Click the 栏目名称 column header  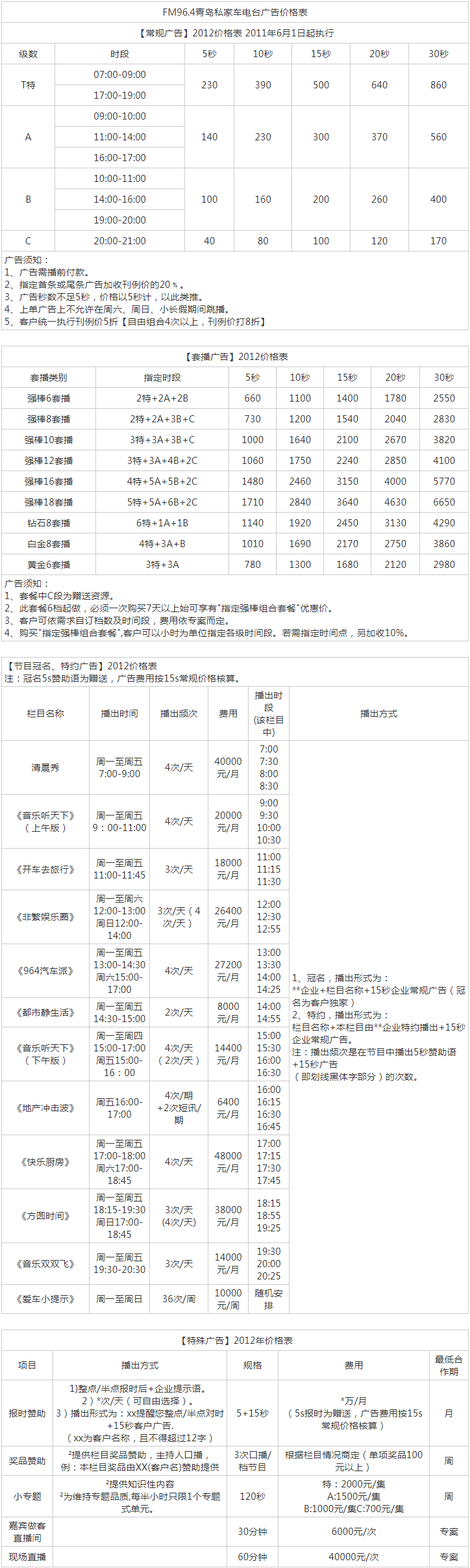(45, 713)
